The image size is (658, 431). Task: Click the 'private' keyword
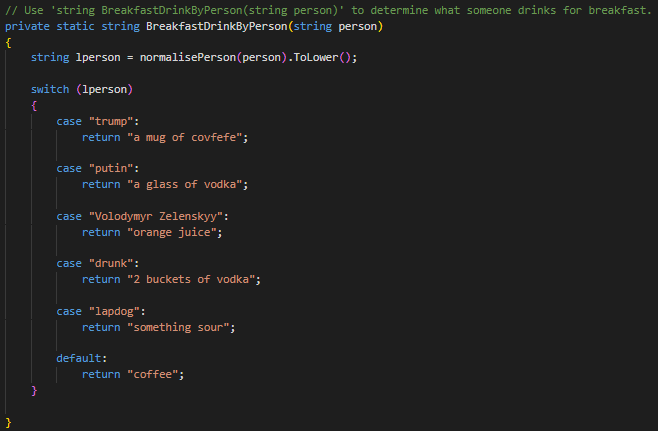pyautogui.click(x=27, y=26)
